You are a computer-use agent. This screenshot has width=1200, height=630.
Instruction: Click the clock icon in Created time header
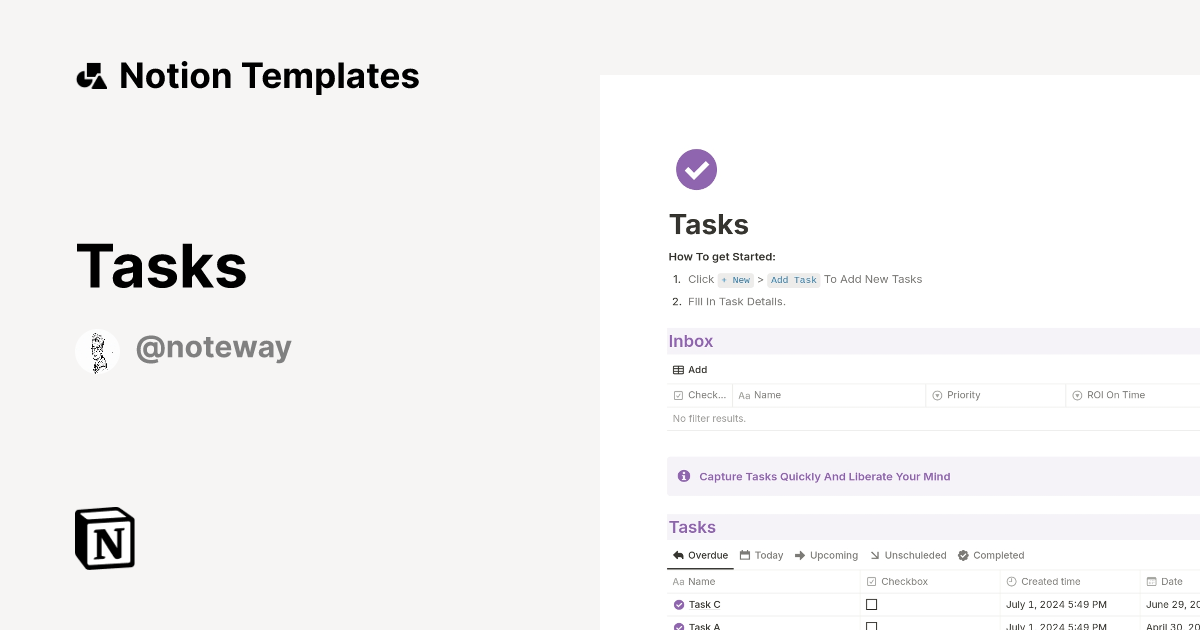(1010, 581)
